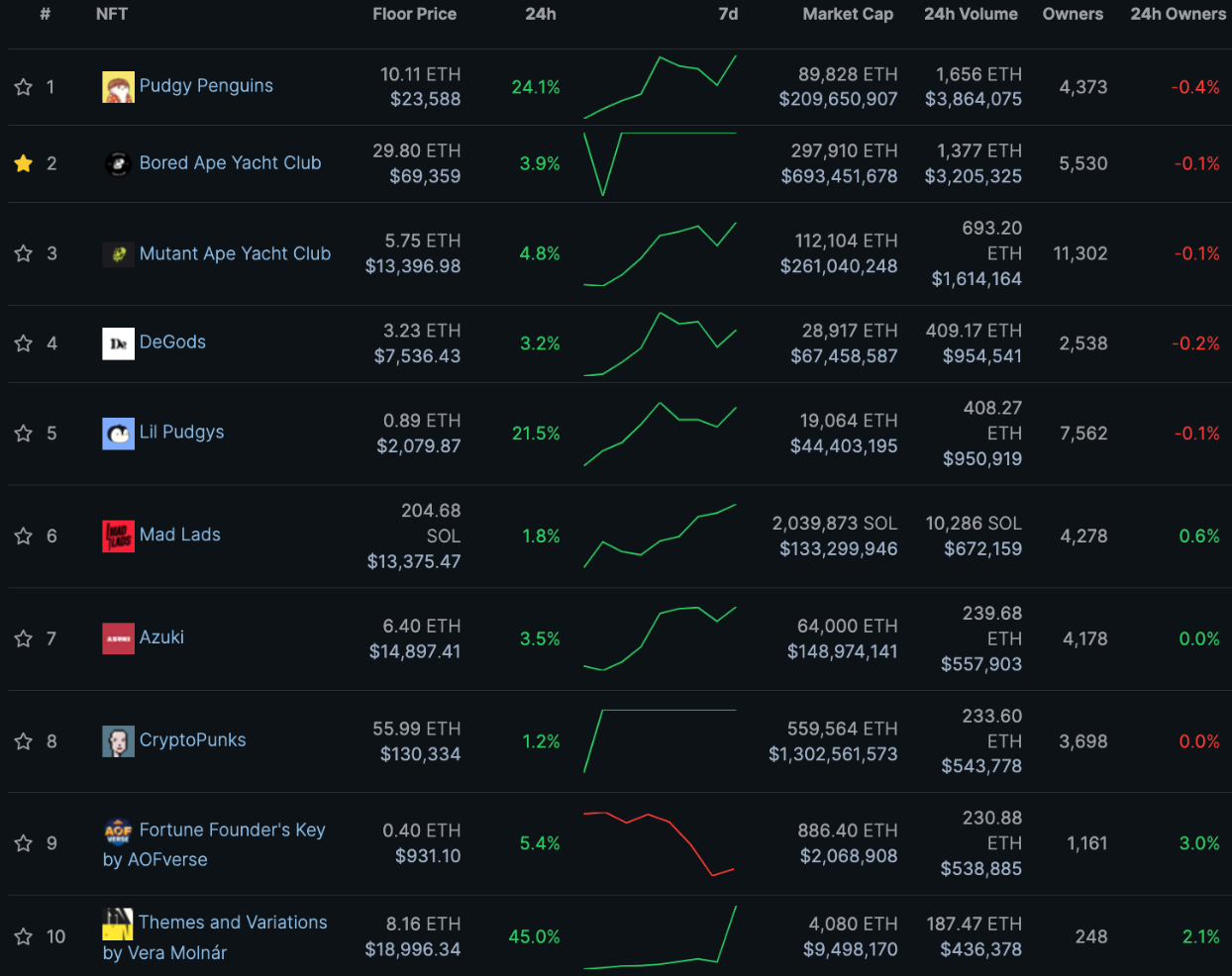
Task: Click the Lil Pudgys penguin icon
Action: (118, 434)
